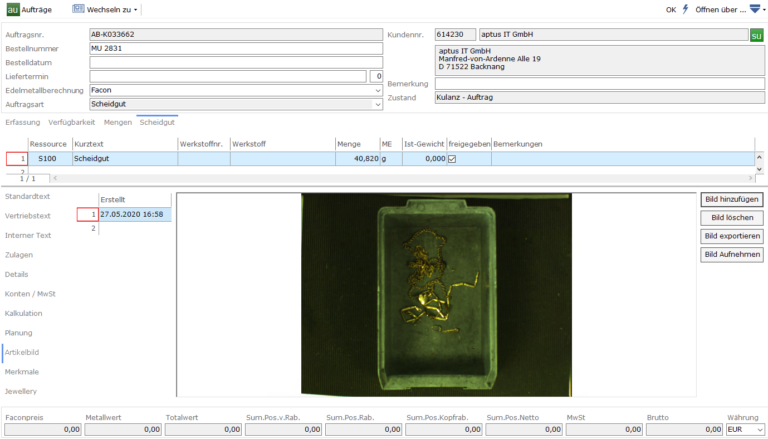
Task: Click the green Aufträge module icon
Action: (13, 9)
